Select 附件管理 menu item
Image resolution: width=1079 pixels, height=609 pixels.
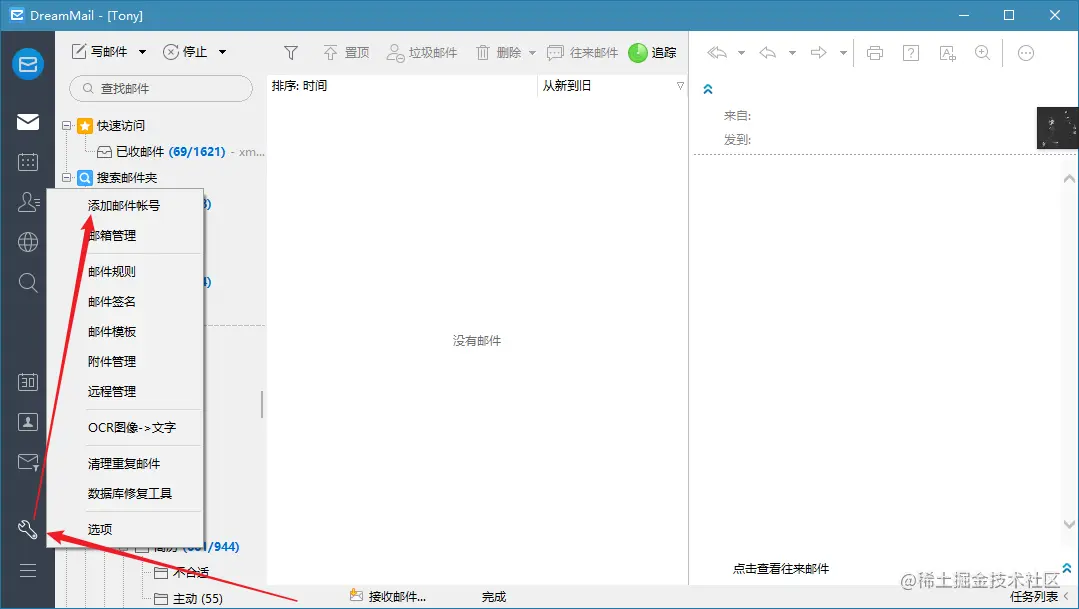pos(124,361)
